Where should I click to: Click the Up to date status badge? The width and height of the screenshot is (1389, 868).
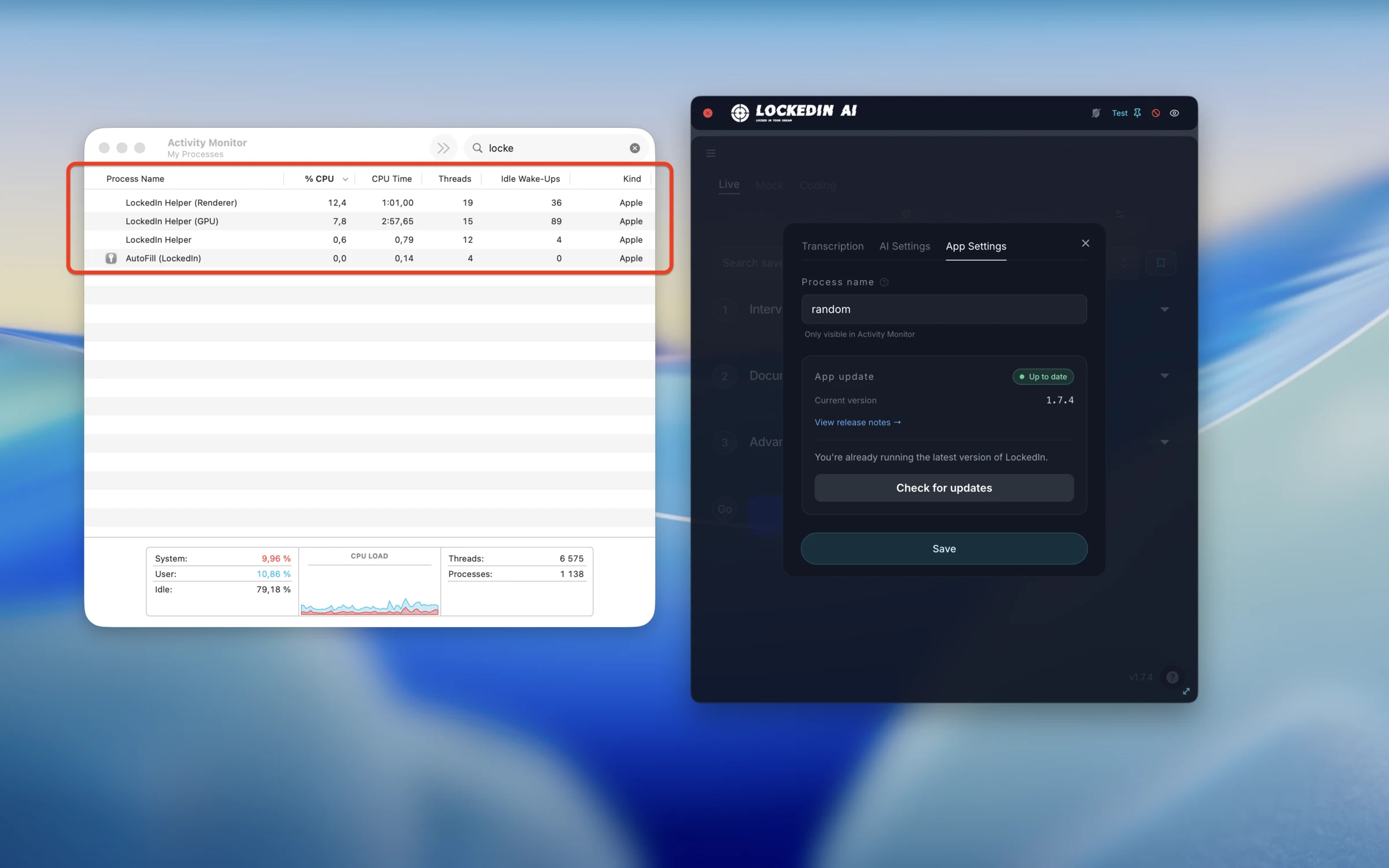(1043, 377)
